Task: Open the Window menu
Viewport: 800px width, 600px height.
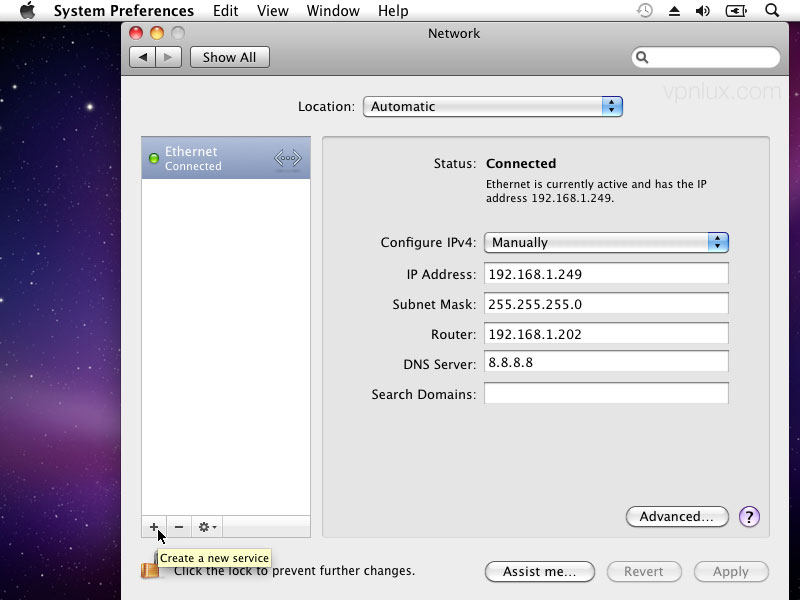Action: coord(333,11)
